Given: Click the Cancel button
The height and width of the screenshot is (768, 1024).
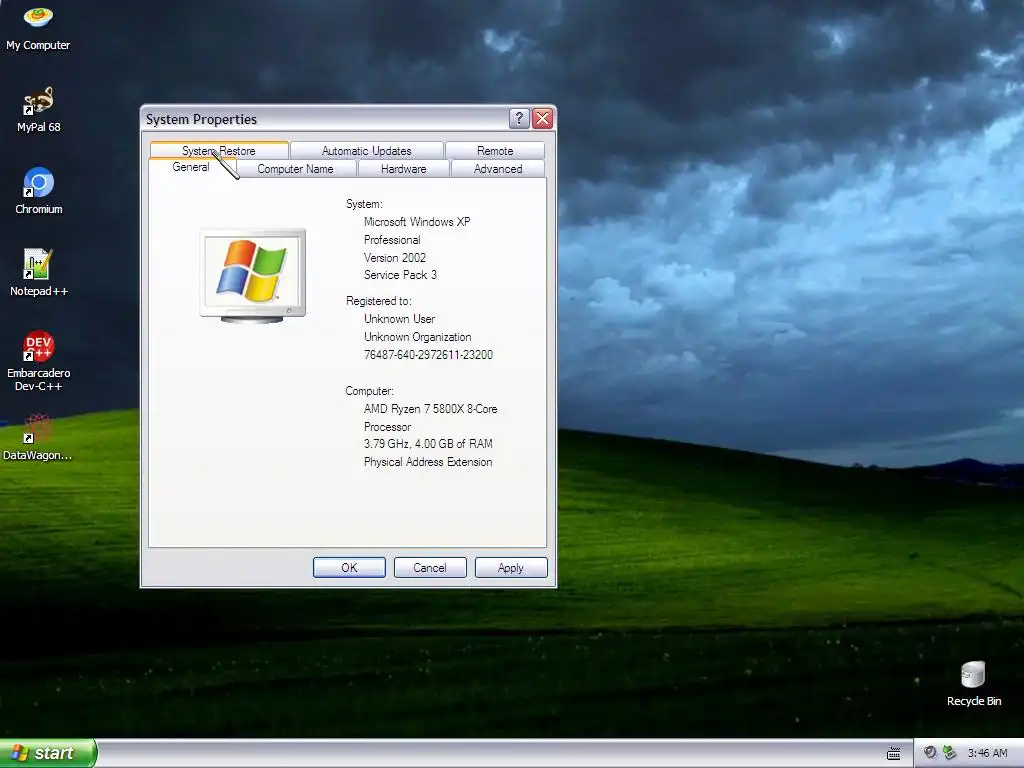Looking at the screenshot, I should tap(430, 568).
